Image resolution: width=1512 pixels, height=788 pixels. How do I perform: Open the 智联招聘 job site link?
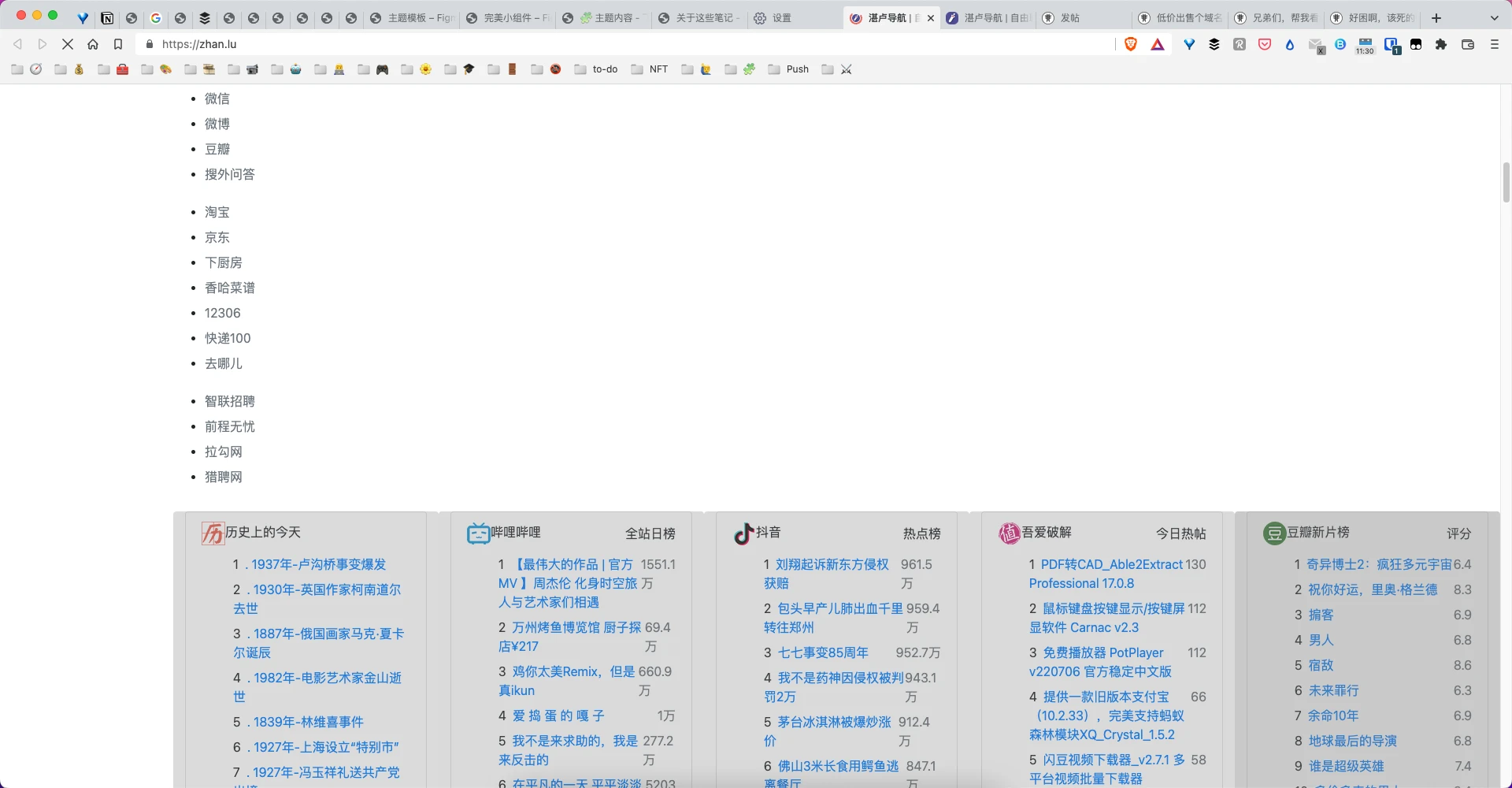(229, 401)
